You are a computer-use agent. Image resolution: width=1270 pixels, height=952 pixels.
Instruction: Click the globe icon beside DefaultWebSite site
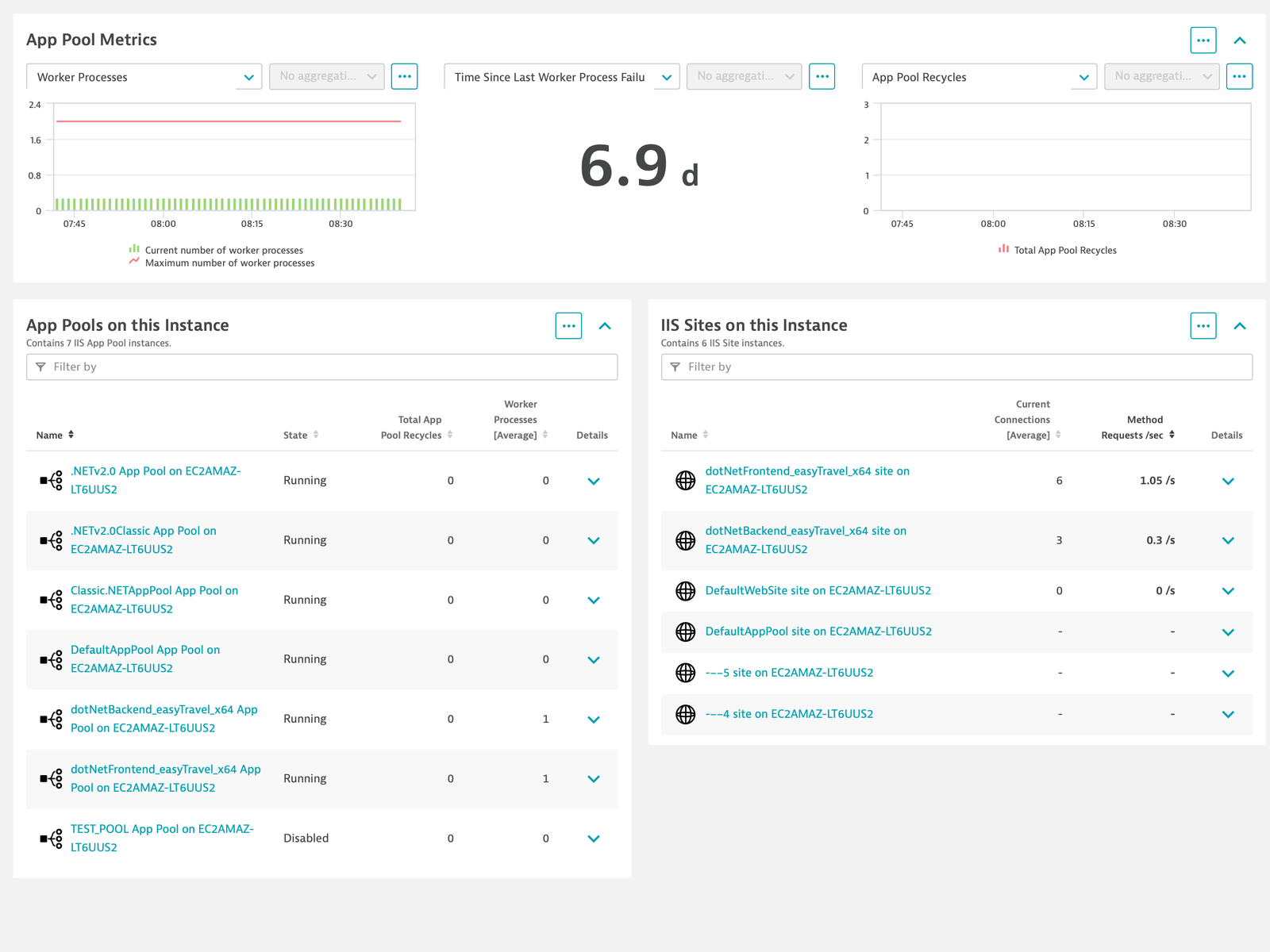686,591
